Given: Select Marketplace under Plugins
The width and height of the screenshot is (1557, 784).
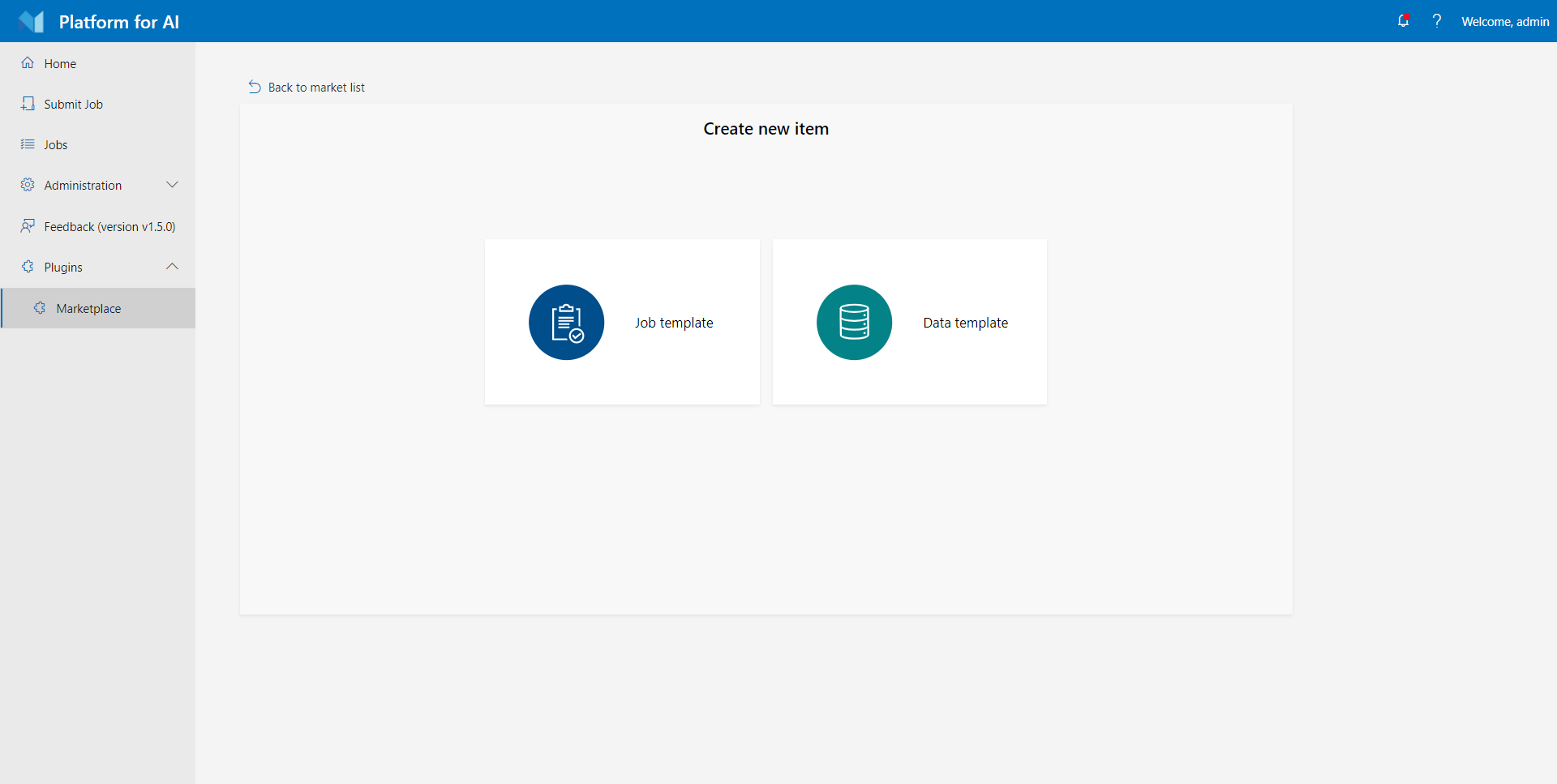Looking at the screenshot, I should [x=97, y=308].
